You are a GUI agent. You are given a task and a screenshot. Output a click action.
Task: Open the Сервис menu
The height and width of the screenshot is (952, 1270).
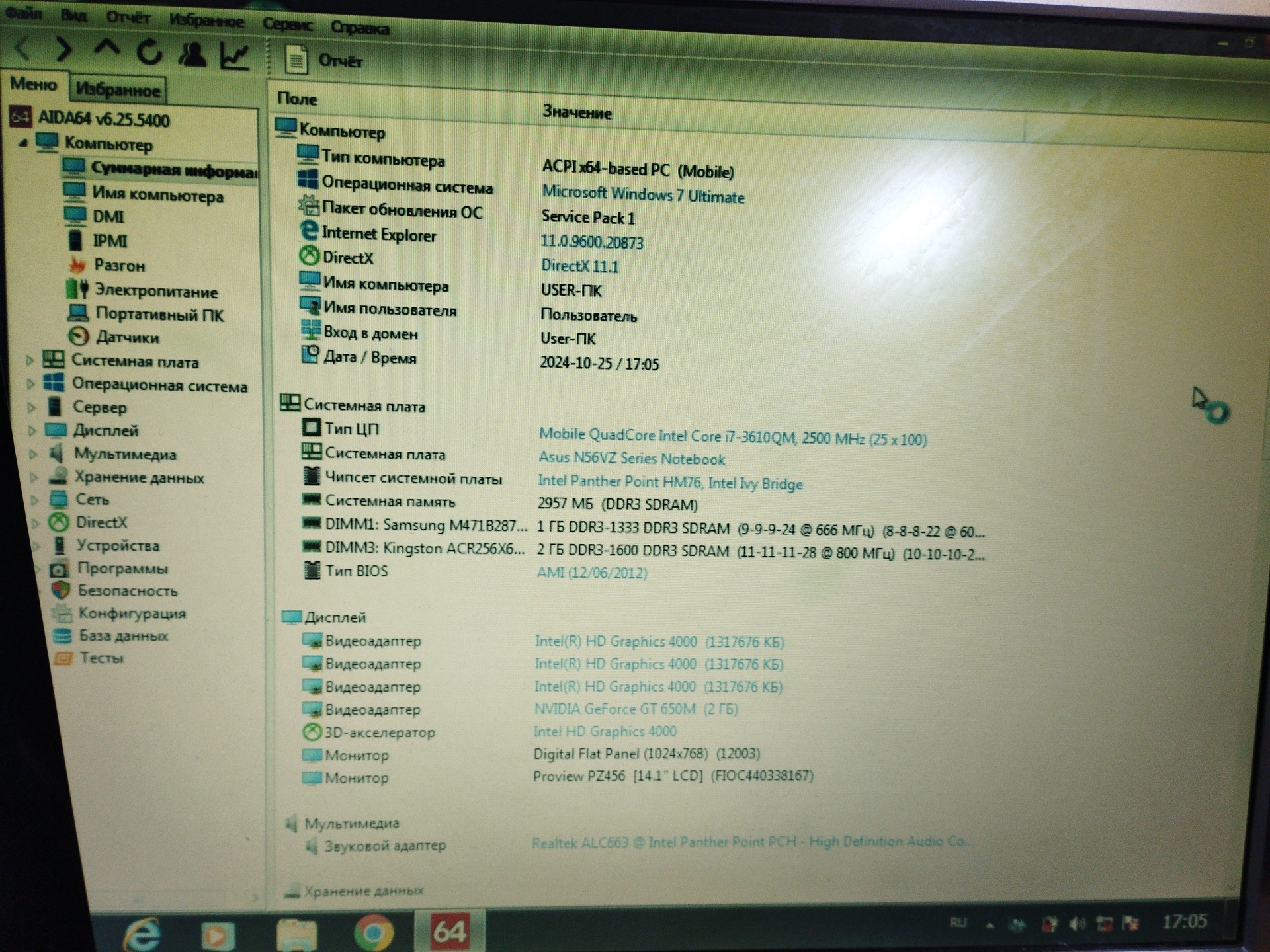[x=288, y=24]
